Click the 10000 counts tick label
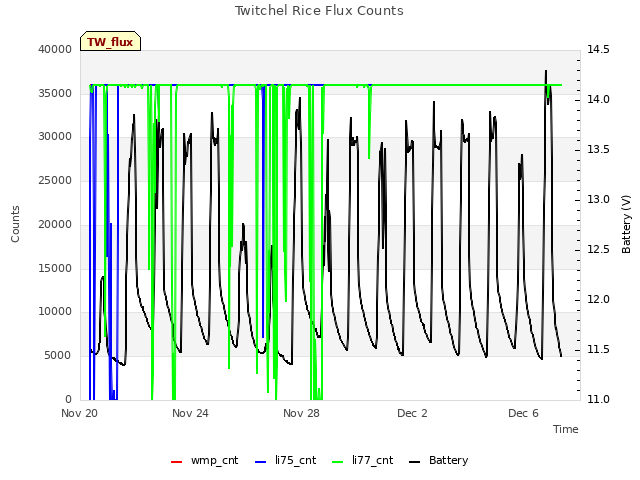The image size is (640, 480). coord(55,312)
